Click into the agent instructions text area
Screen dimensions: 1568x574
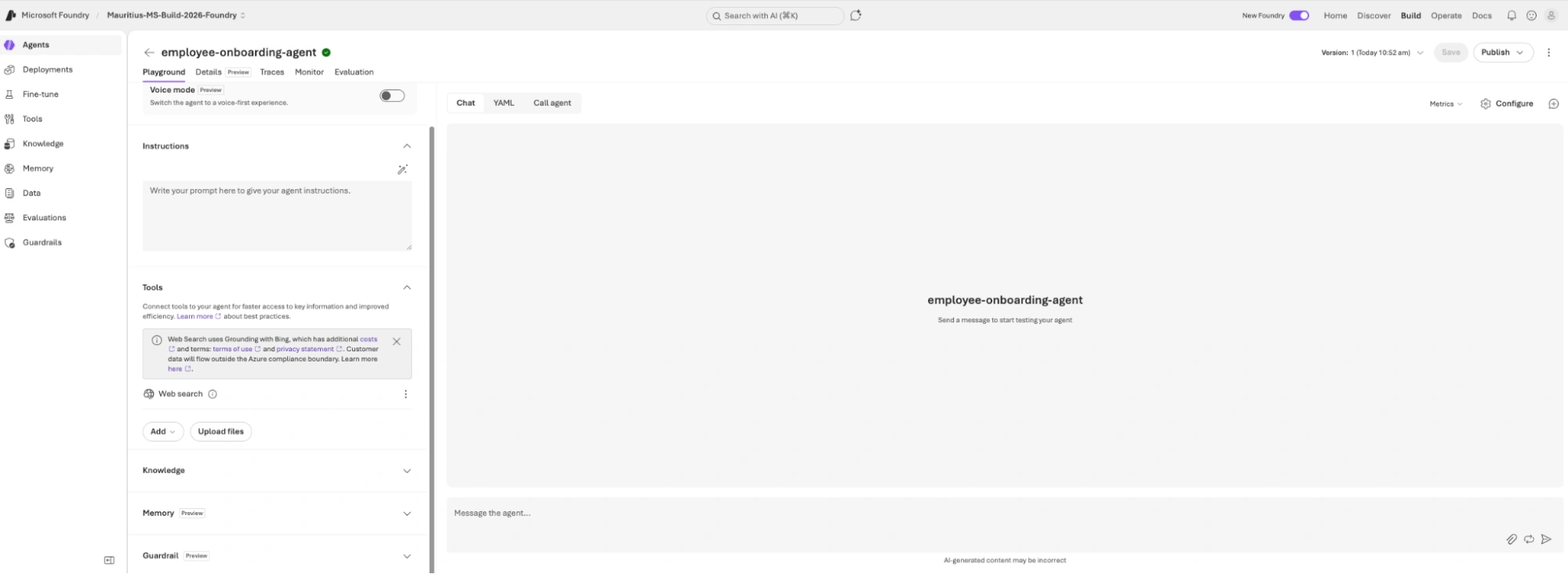[277, 216]
